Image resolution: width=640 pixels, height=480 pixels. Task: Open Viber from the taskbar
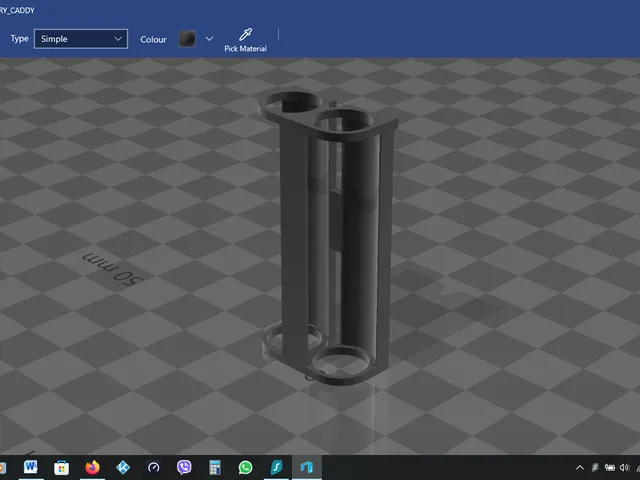coord(184,467)
